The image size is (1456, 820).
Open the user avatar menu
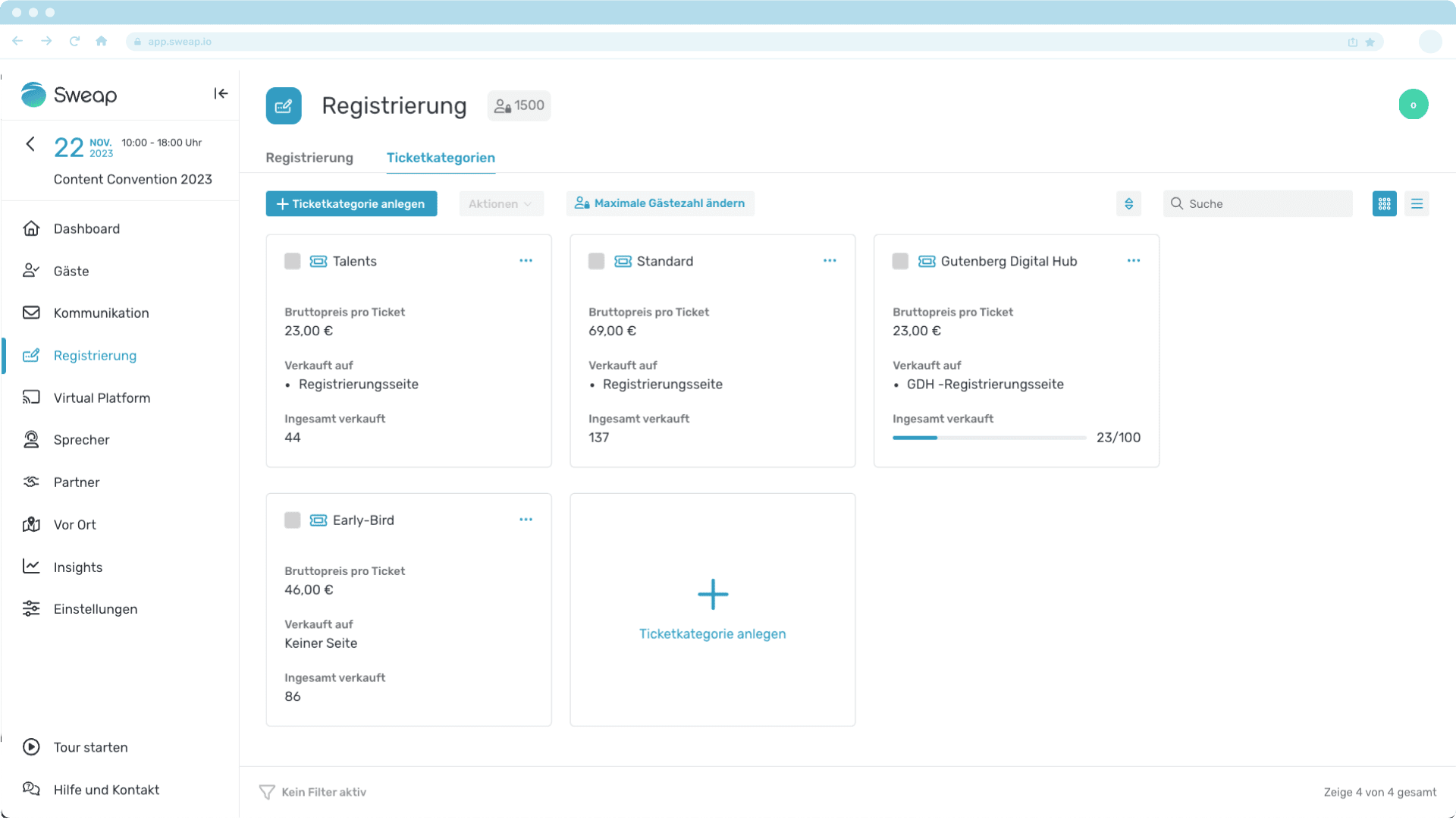pyautogui.click(x=1413, y=105)
